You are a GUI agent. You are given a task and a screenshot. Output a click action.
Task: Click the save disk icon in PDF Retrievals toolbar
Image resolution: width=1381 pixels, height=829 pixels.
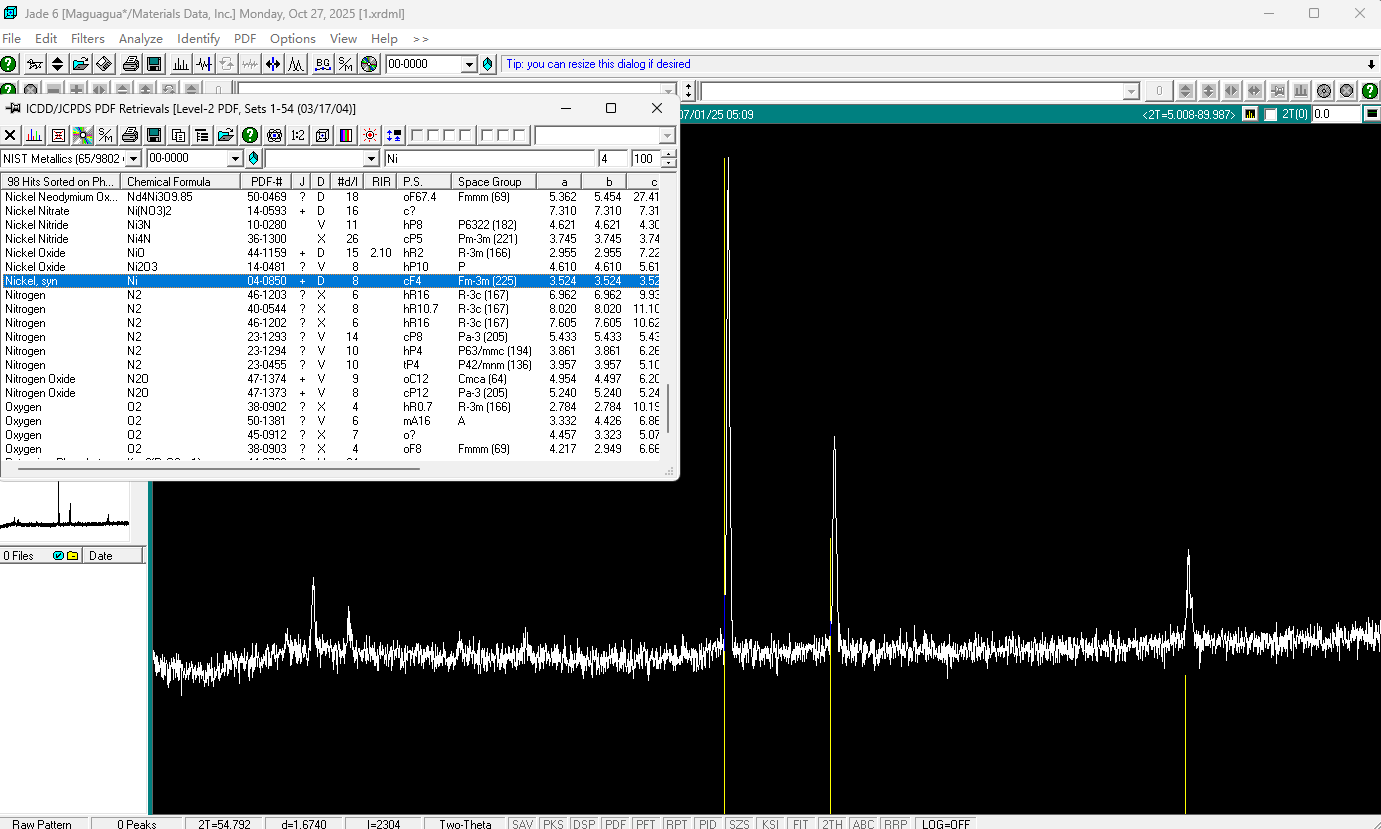154,135
